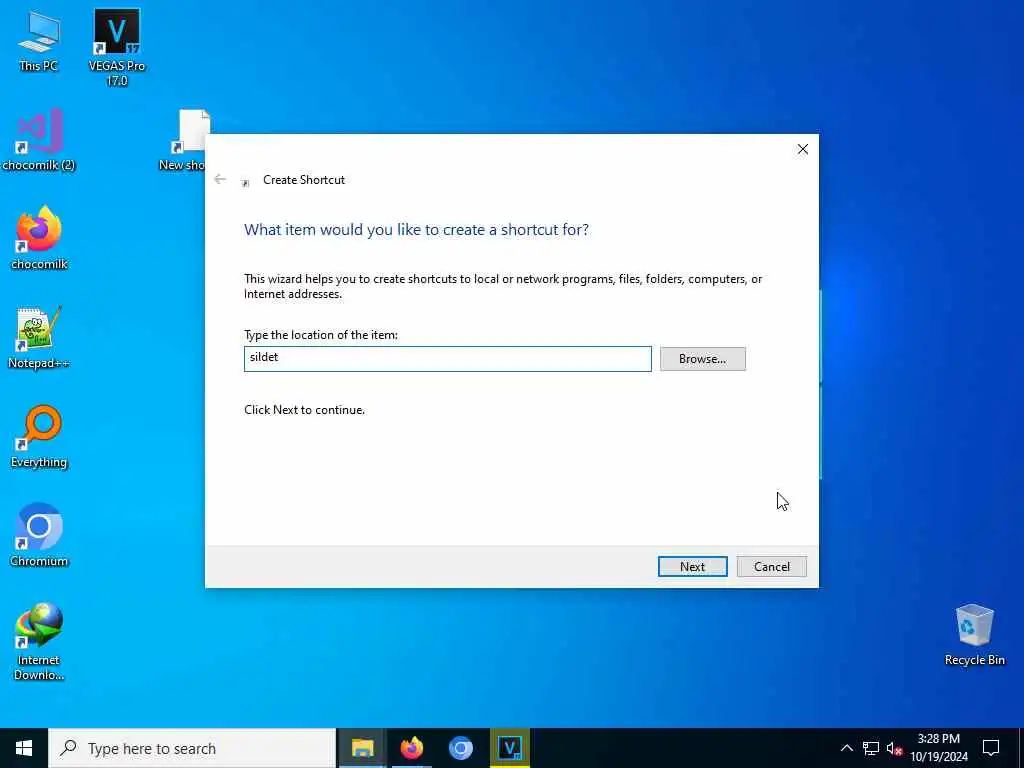Open File Explorer from the taskbar
This screenshot has width=1024, height=768.
point(362,748)
